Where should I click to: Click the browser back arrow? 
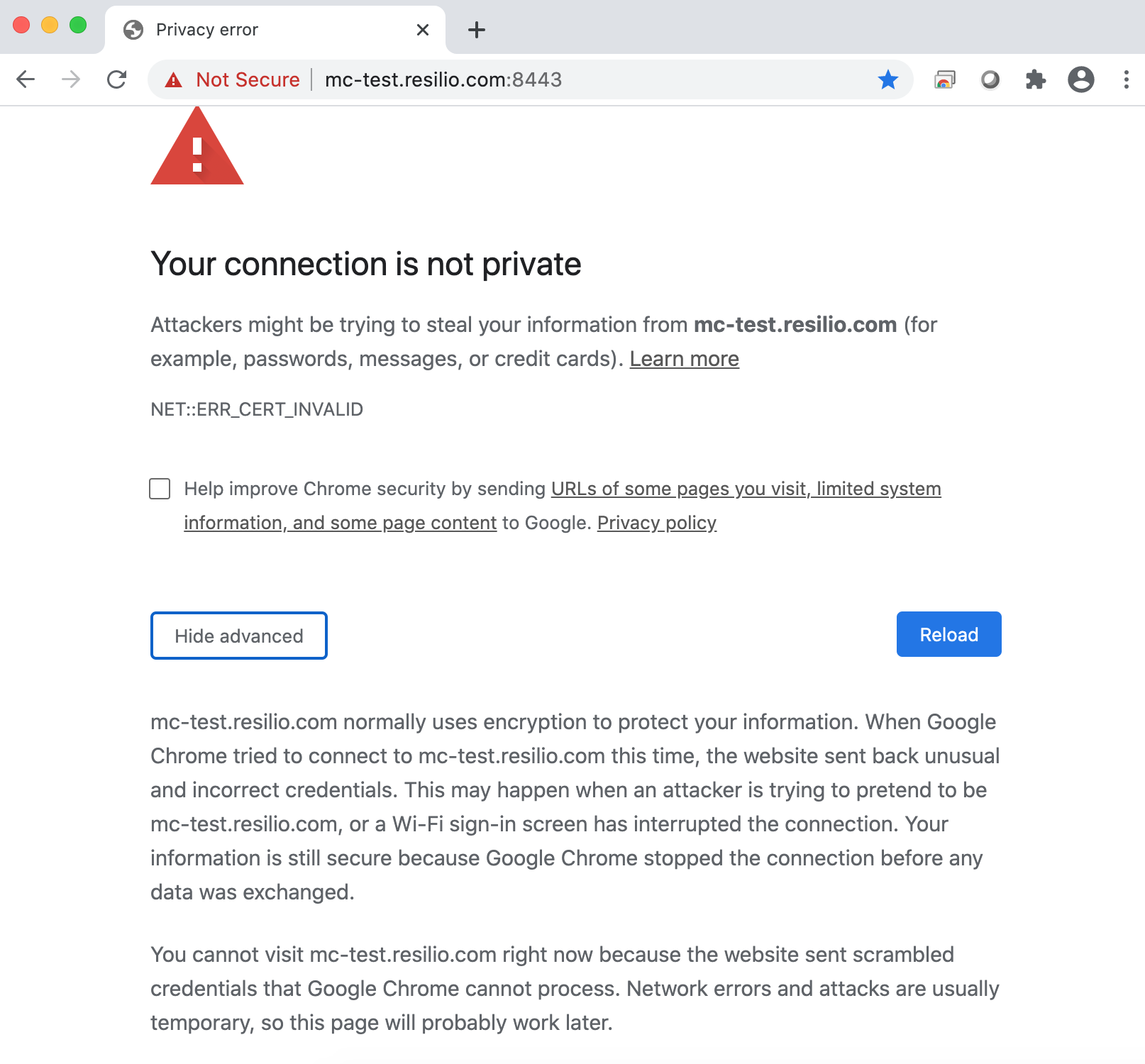coord(26,79)
